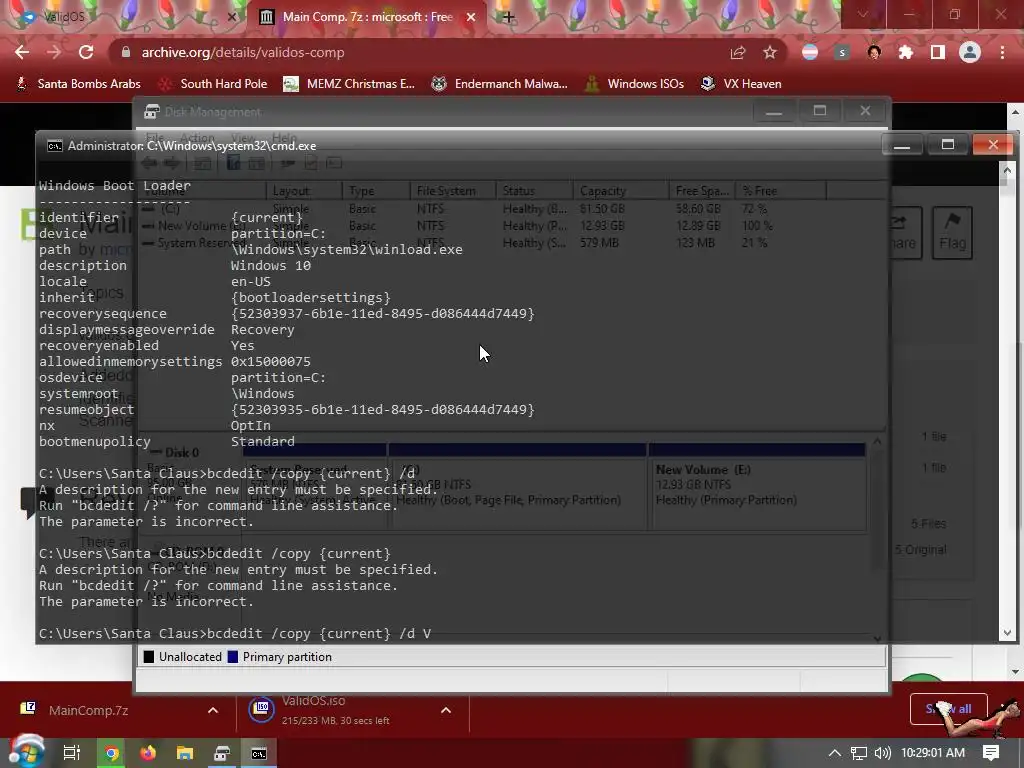Image resolution: width=1024 pixels, height=768 pixels.
Task: Open the Chrome profile avatar
Action: coord(970,52)
